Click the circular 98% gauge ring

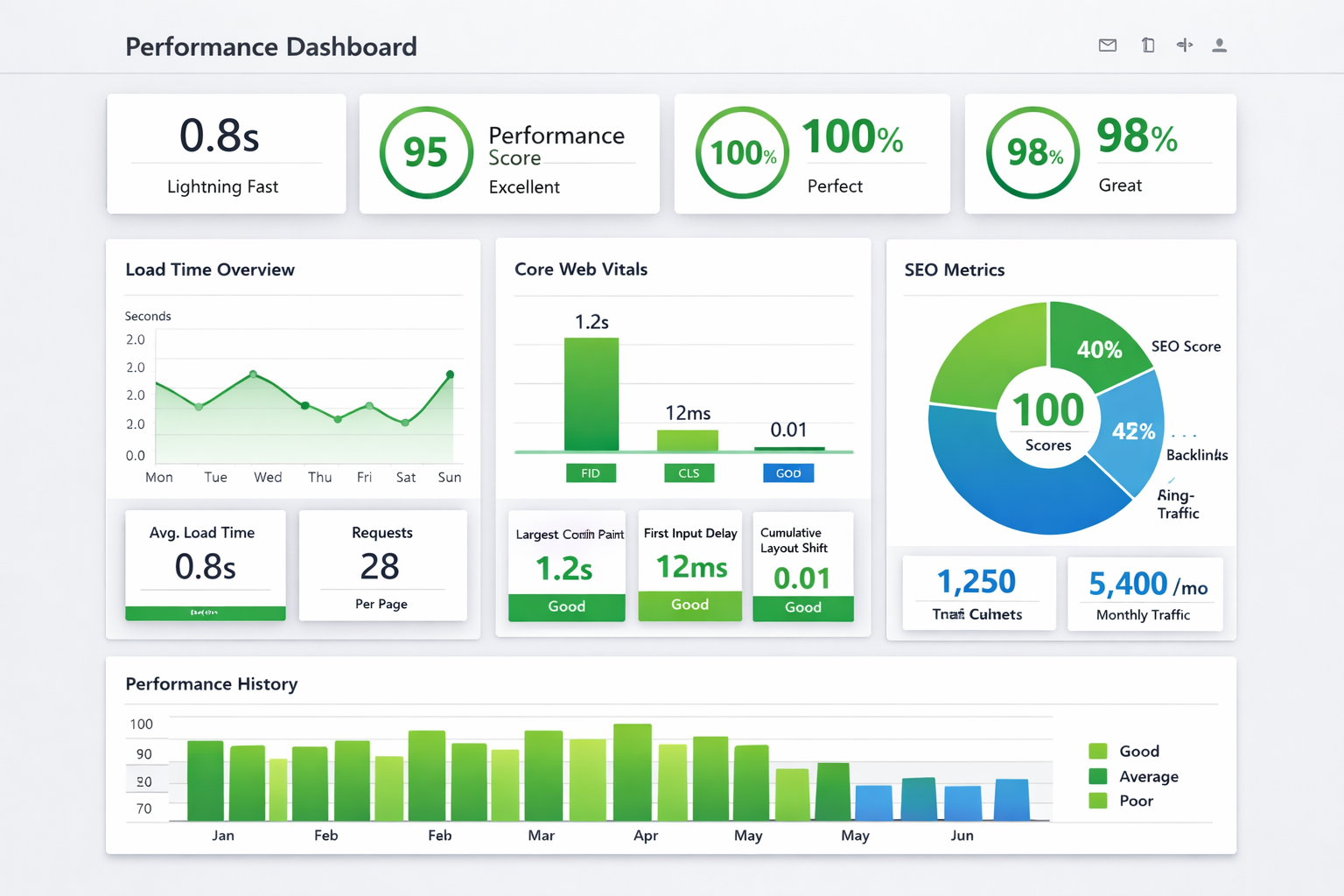[x=1032, y=153]
